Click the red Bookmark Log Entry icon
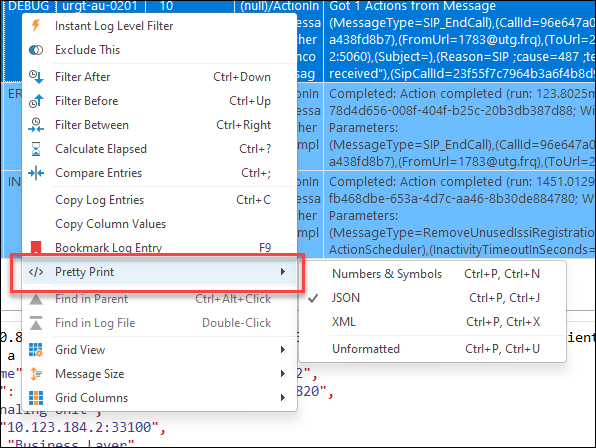This screenshot has width=596, height=448. coord(36,247)
